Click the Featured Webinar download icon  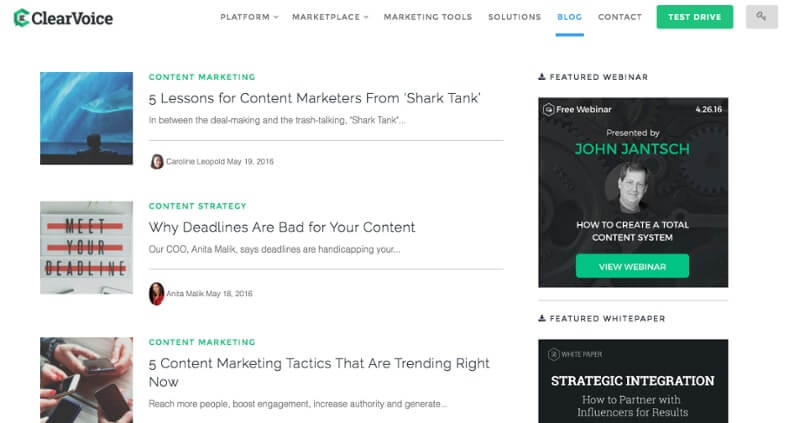click(542, 76)
